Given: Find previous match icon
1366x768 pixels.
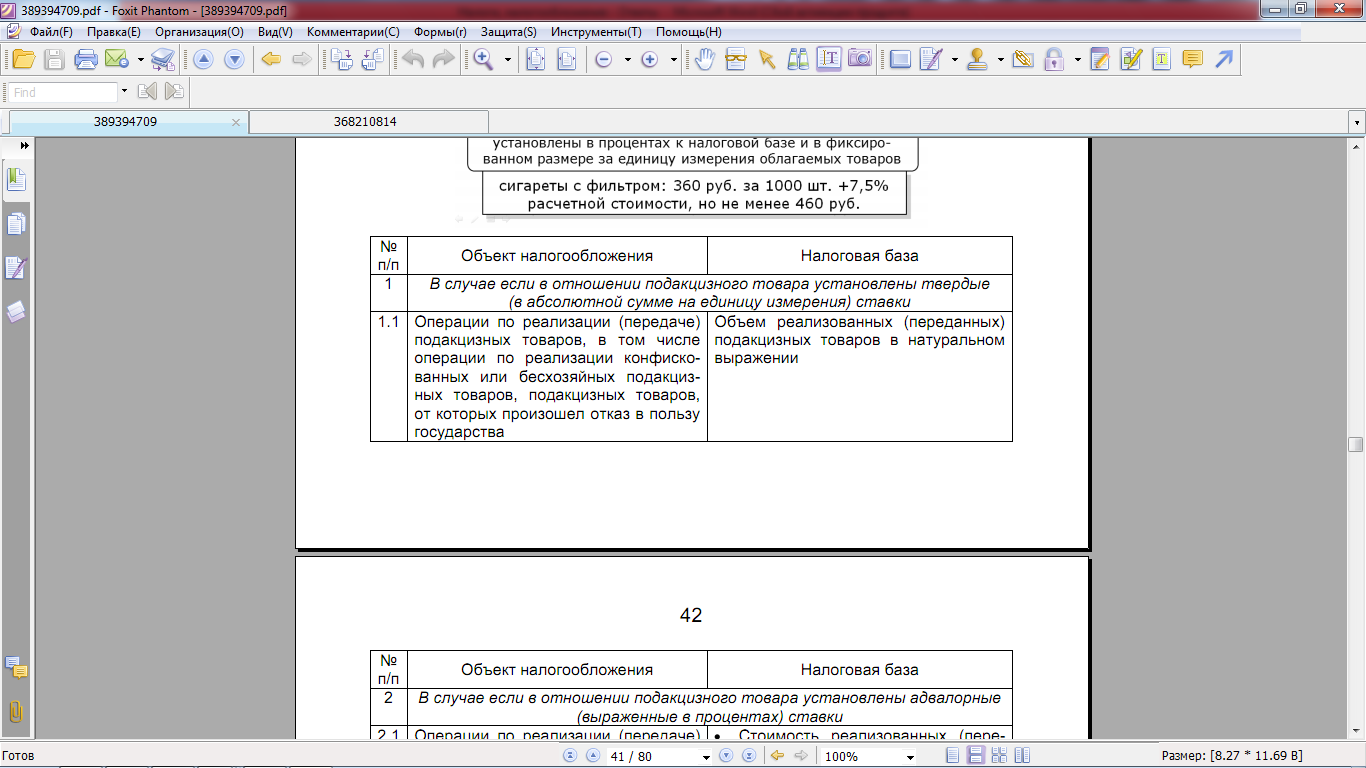Looking at the screenshot, I should click(148, 92).
